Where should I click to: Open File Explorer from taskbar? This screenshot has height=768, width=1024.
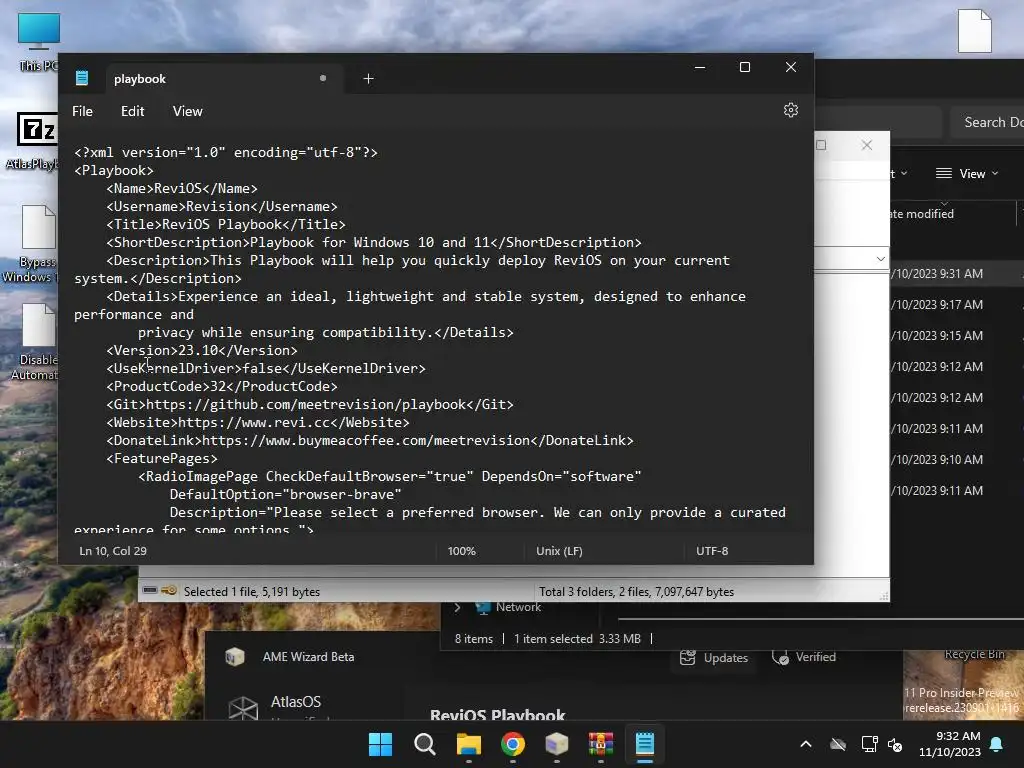[469, 744]
